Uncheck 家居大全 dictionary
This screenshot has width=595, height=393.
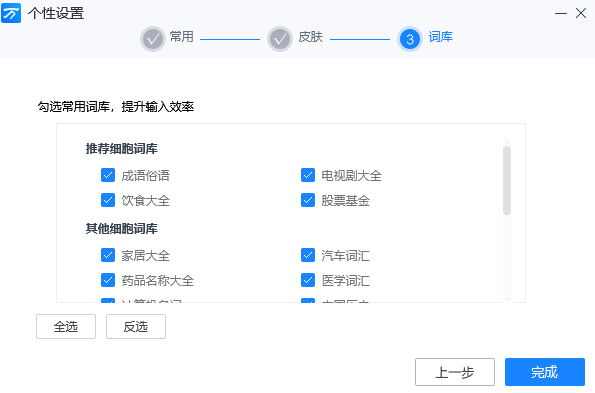[108, 255]
